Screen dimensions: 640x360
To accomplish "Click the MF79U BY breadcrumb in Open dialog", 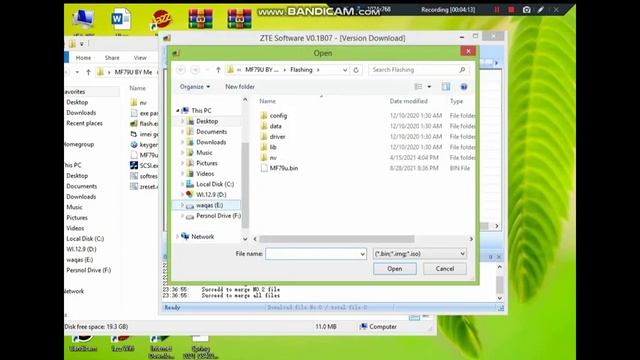I will [x=262, y=70].
